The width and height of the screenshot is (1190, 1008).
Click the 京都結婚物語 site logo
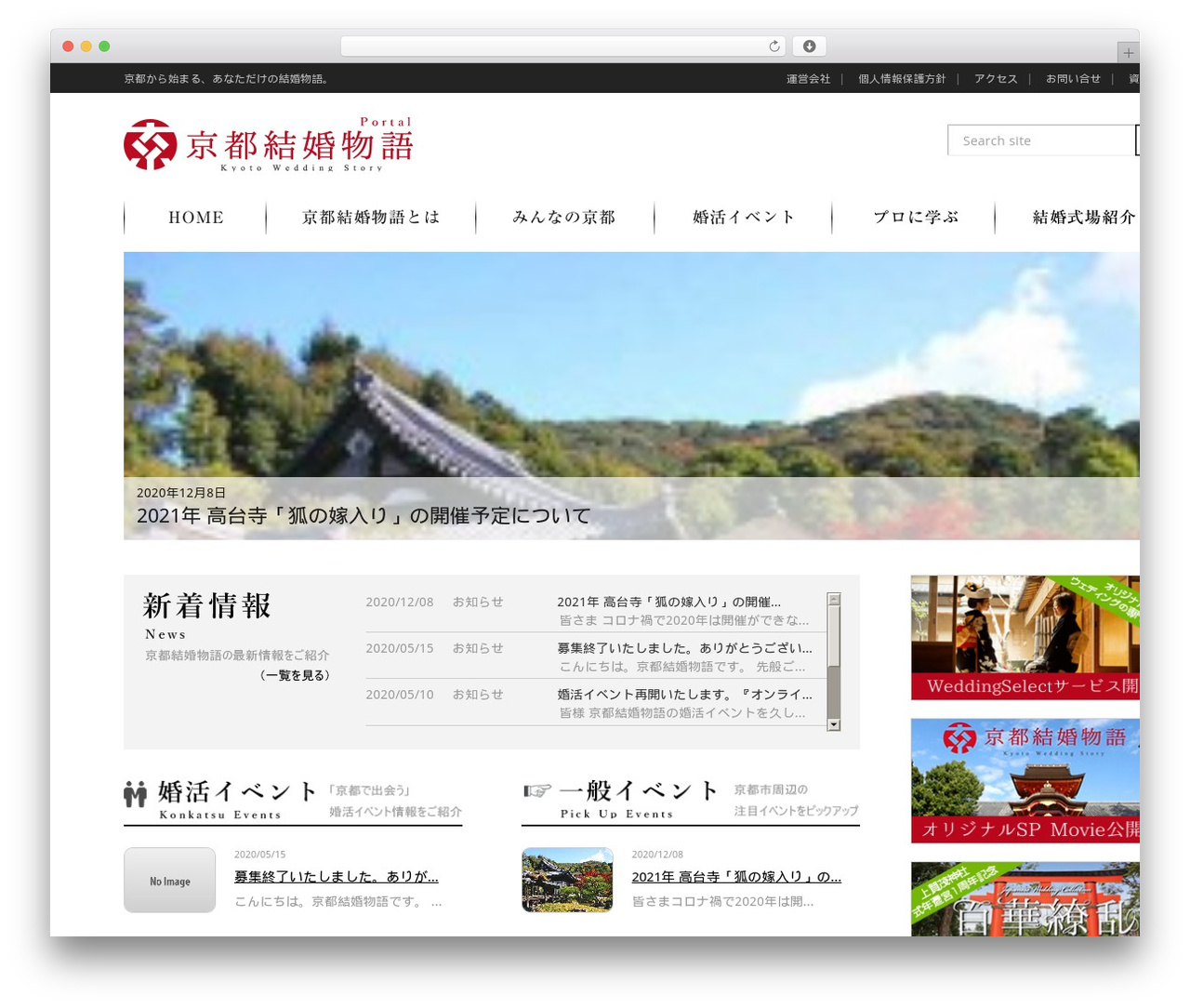269,144
